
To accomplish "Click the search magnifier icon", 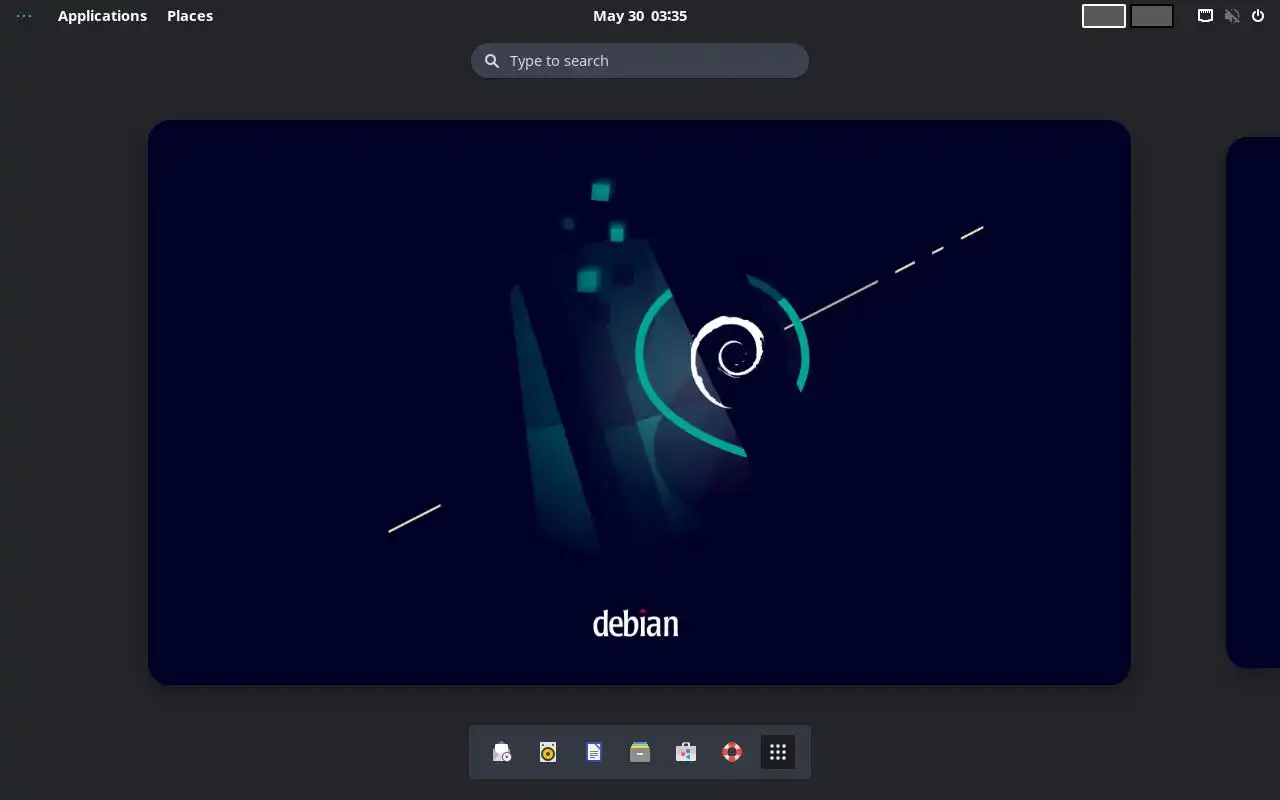I will [x=491, y=61].
